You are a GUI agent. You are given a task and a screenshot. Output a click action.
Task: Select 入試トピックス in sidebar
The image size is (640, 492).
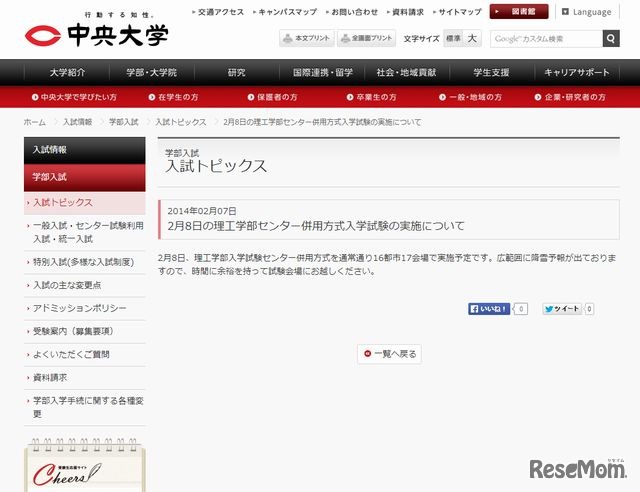(x=84, y=203)
